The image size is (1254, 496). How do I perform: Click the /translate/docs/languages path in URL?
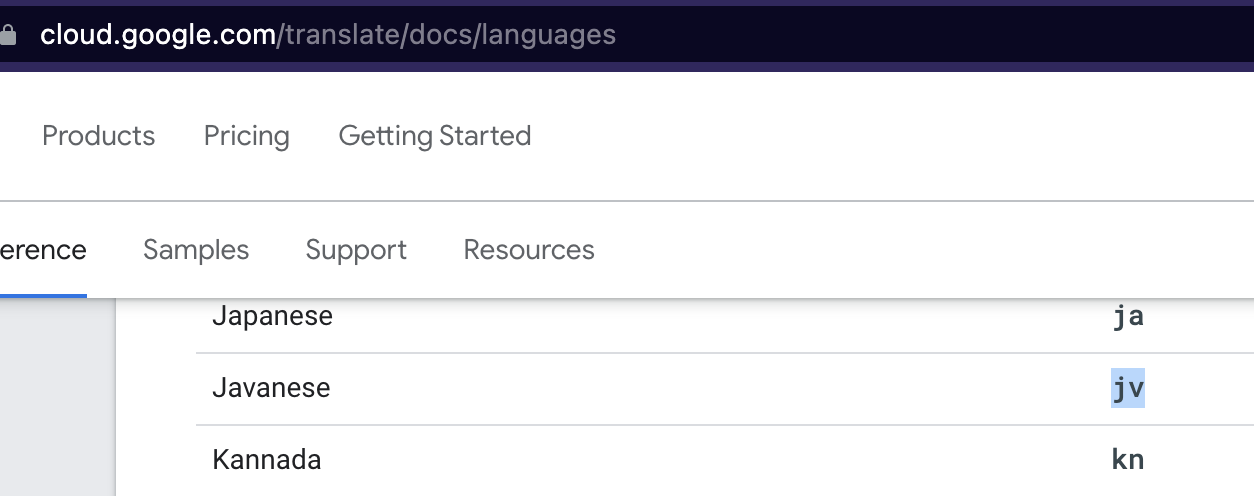coord(446,36)
